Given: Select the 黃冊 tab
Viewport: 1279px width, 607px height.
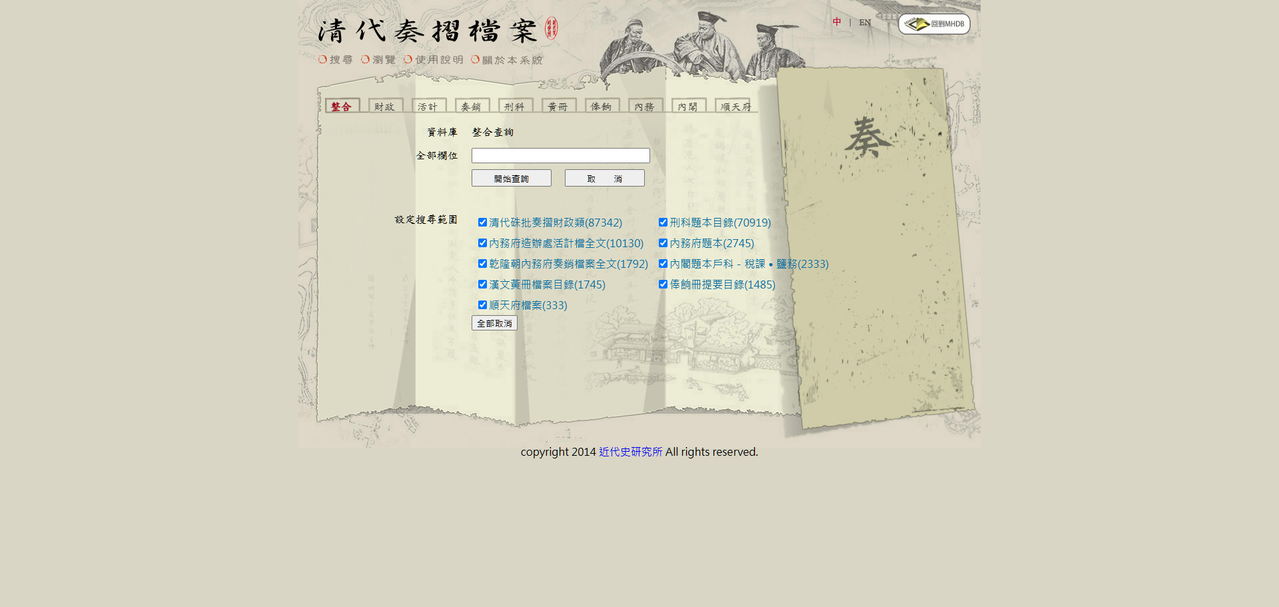Looking at the screenshot, I should click(x=559, y=106).
